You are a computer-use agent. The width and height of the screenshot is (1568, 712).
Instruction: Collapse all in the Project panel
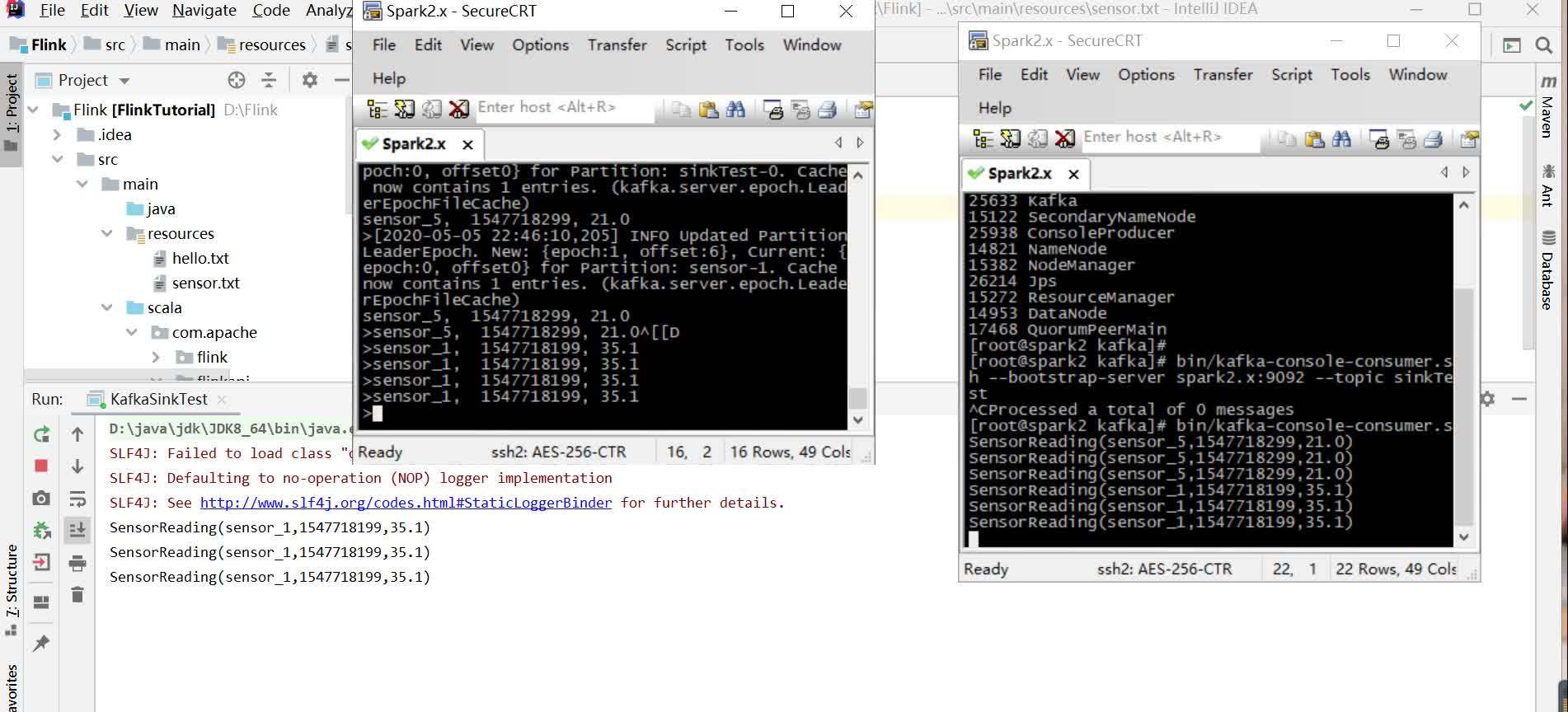coord(269,80)
